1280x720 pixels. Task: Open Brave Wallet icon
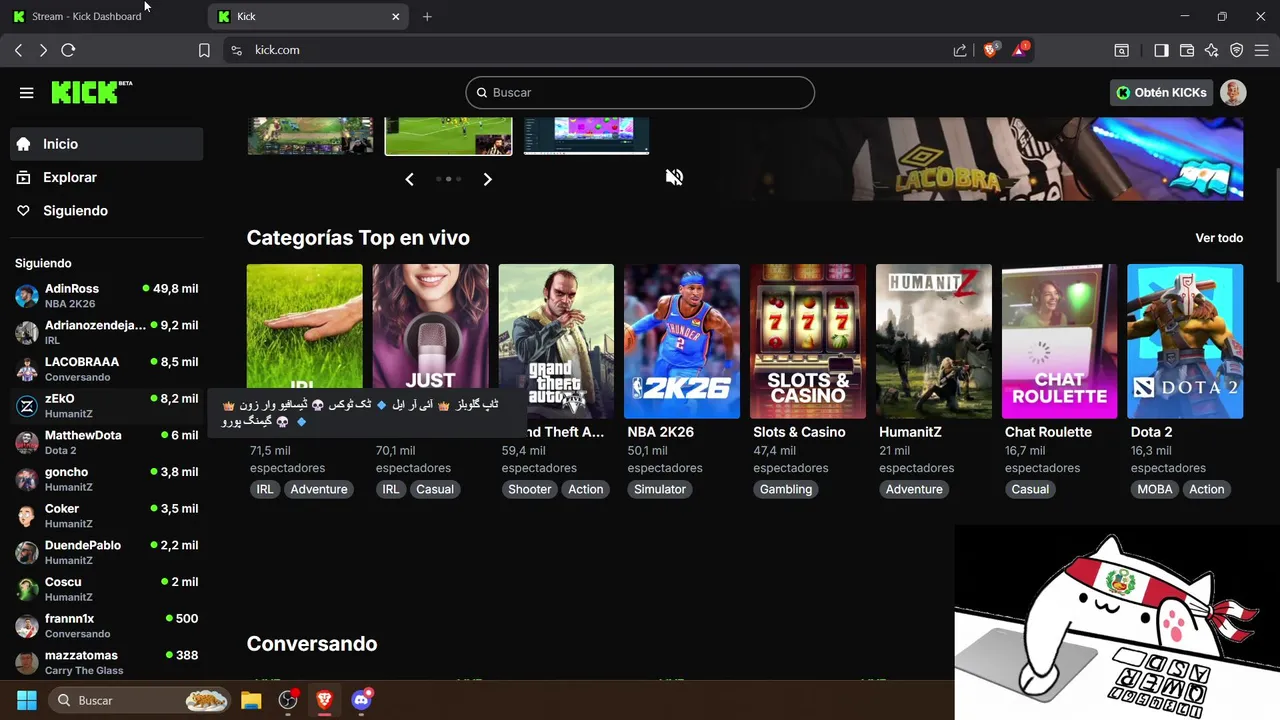(1187, 50)
